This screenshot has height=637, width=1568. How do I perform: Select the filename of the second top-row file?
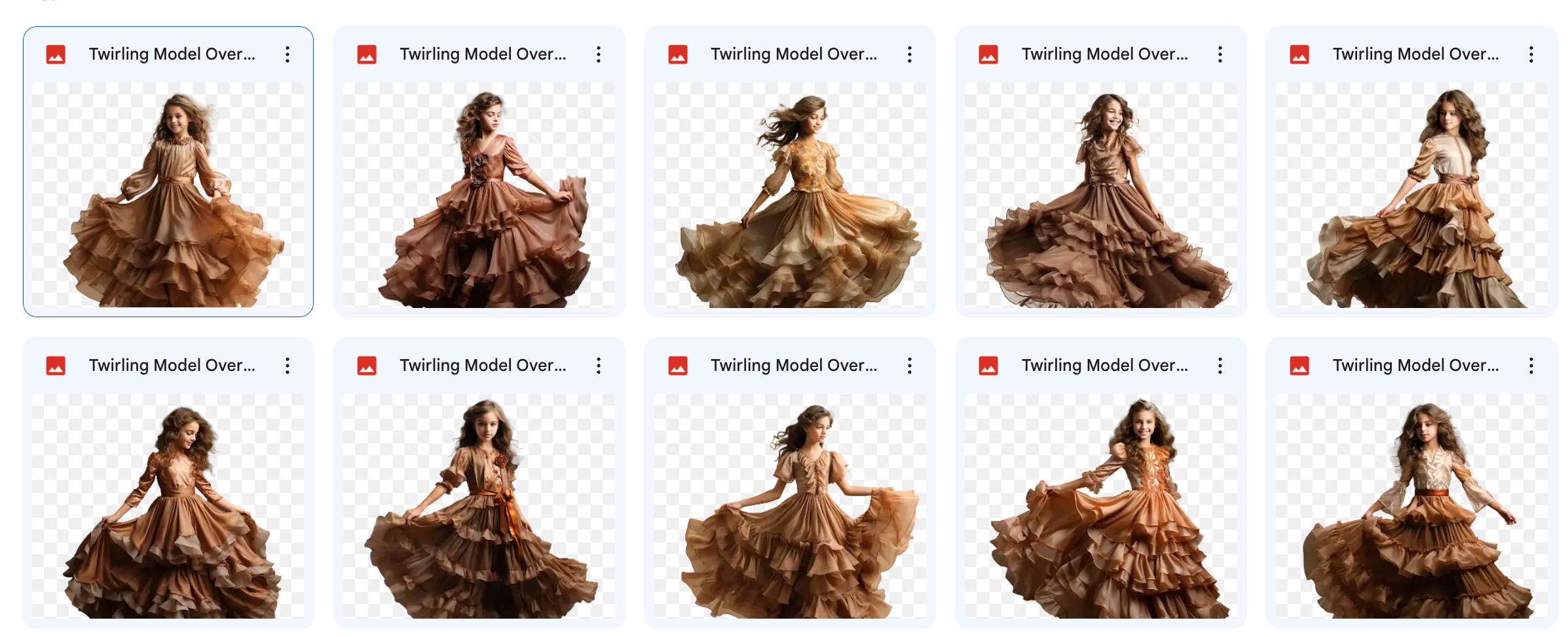coord(483,54)
